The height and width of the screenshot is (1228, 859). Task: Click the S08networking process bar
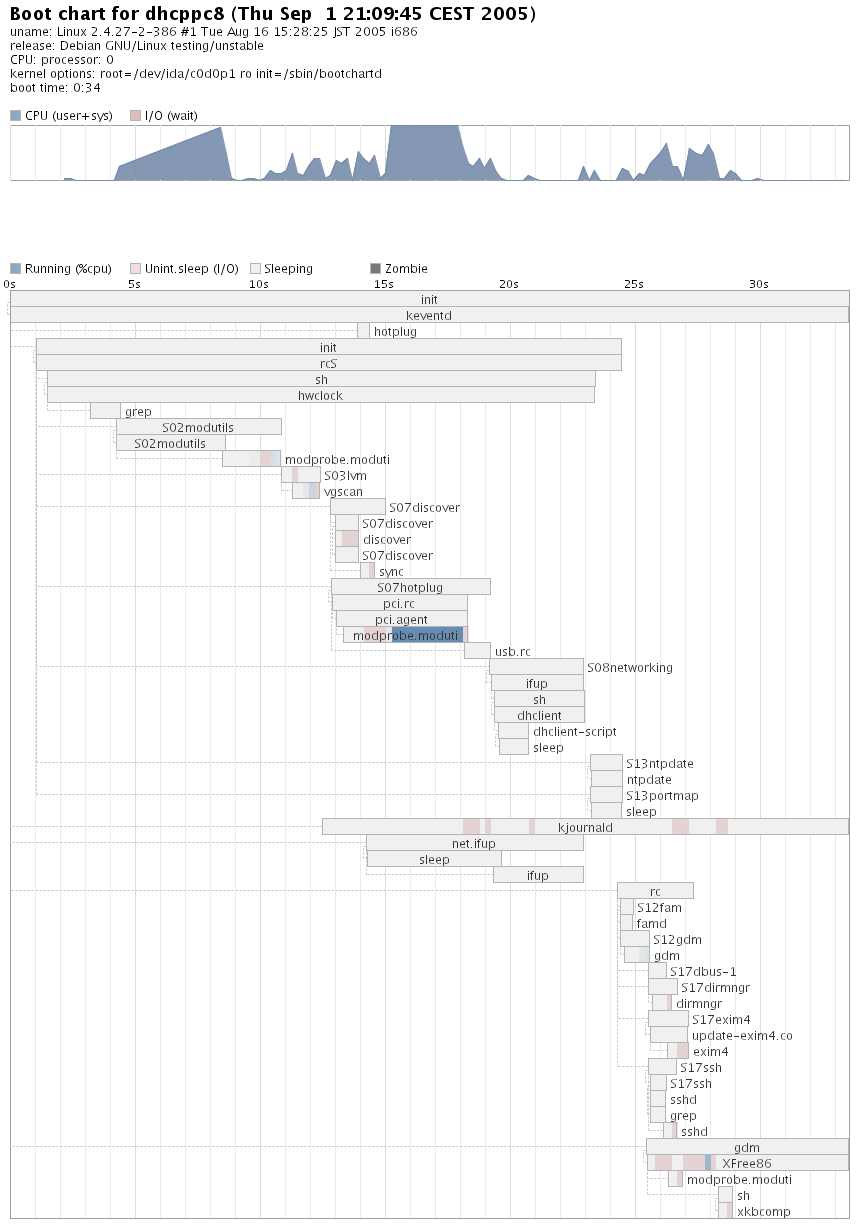[536, 667]
